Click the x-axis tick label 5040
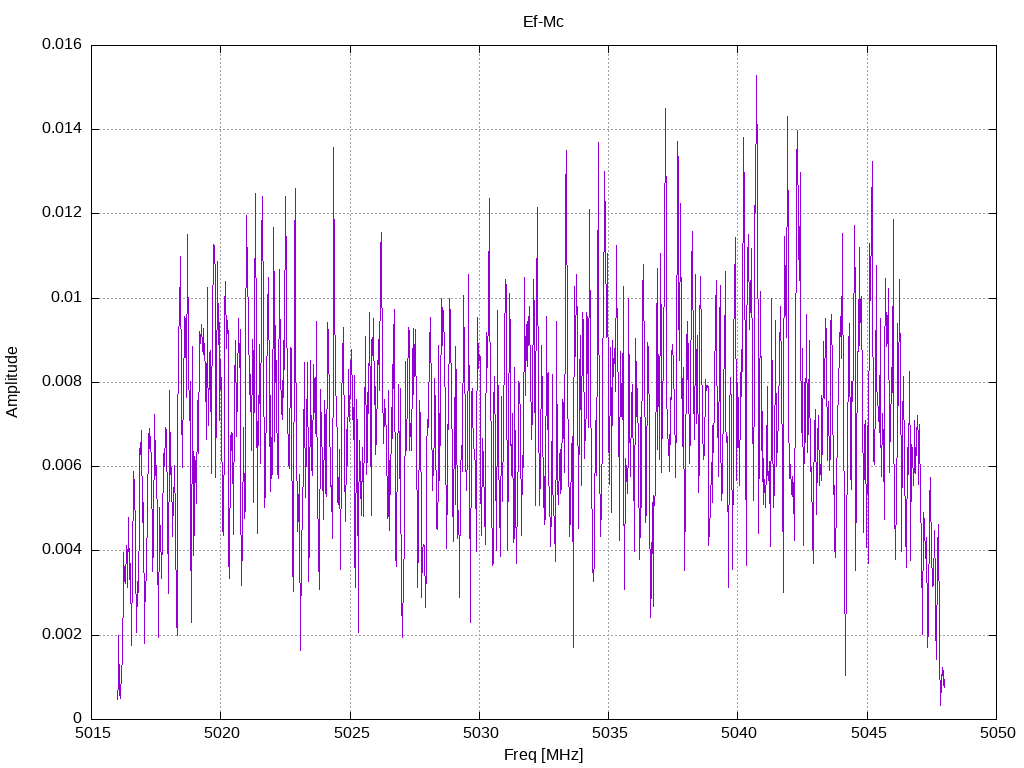 pos(739,733)
